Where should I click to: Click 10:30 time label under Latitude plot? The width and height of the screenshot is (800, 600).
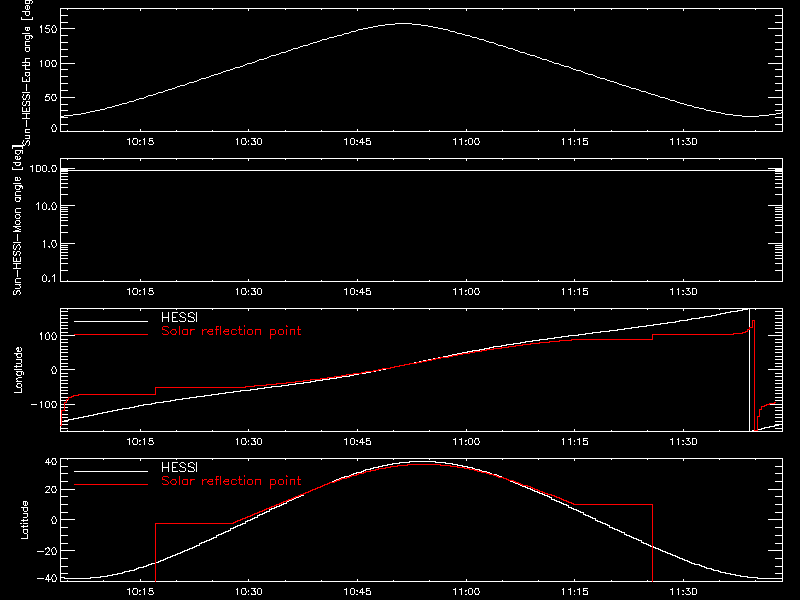click(x=248, y=592)
